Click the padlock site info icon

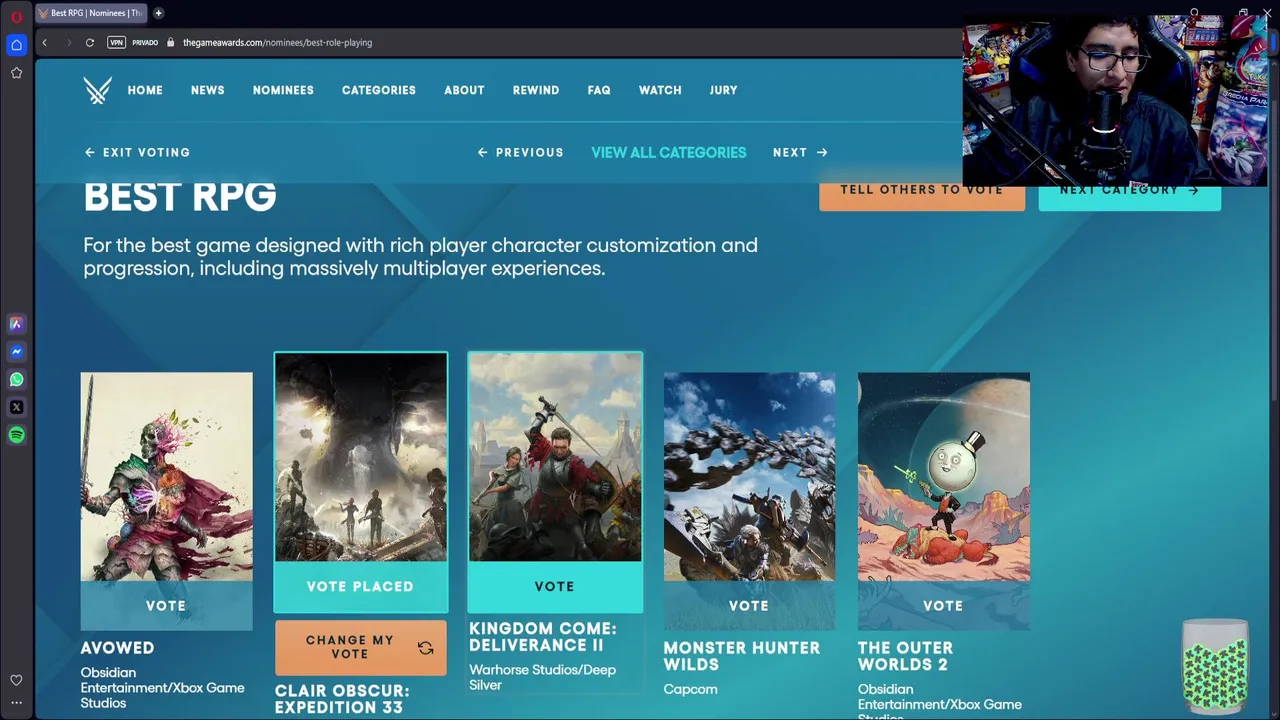[171, 42]
